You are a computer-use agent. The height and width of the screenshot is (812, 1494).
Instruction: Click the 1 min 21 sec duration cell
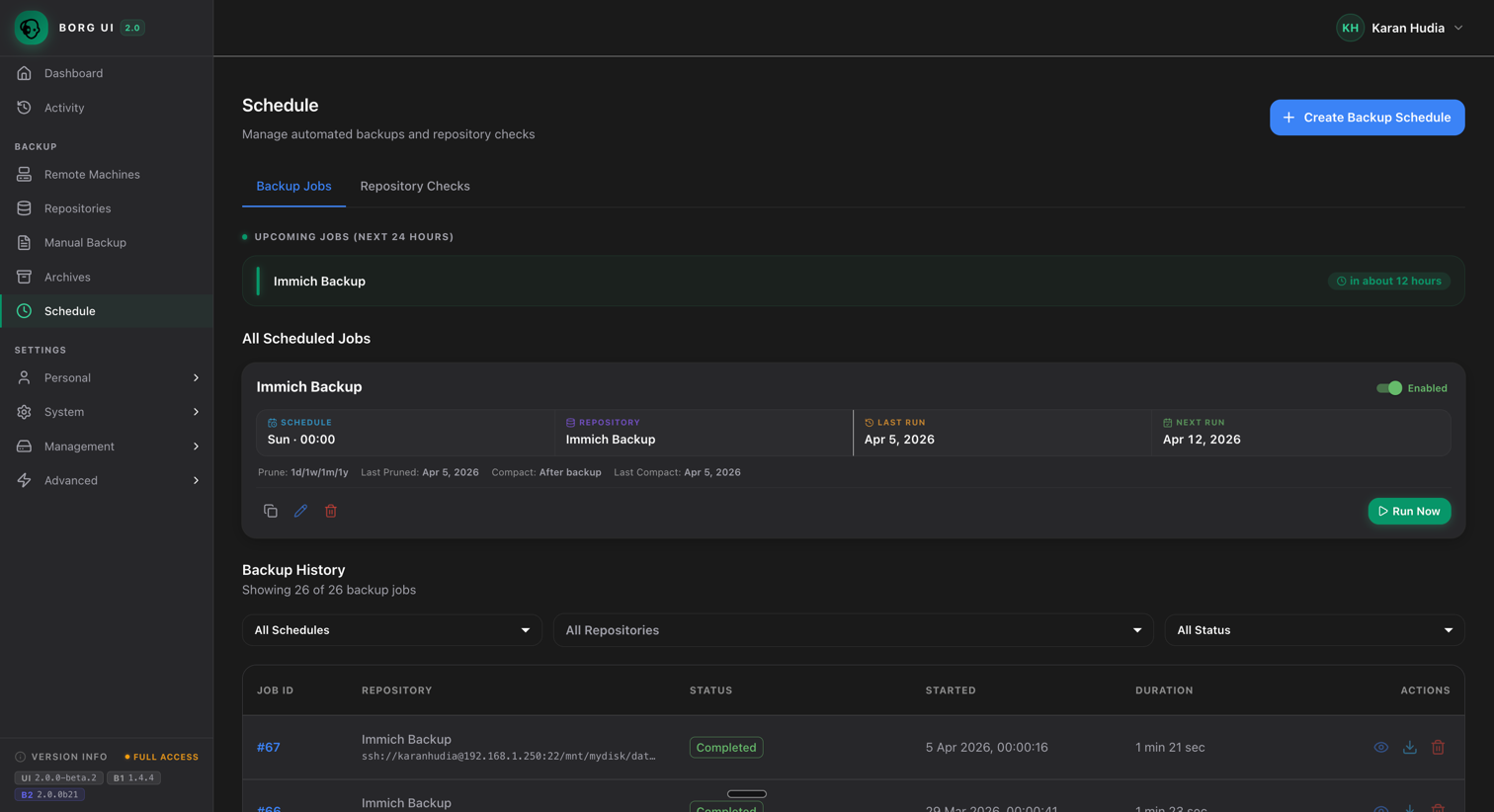tap(1170, 748)
